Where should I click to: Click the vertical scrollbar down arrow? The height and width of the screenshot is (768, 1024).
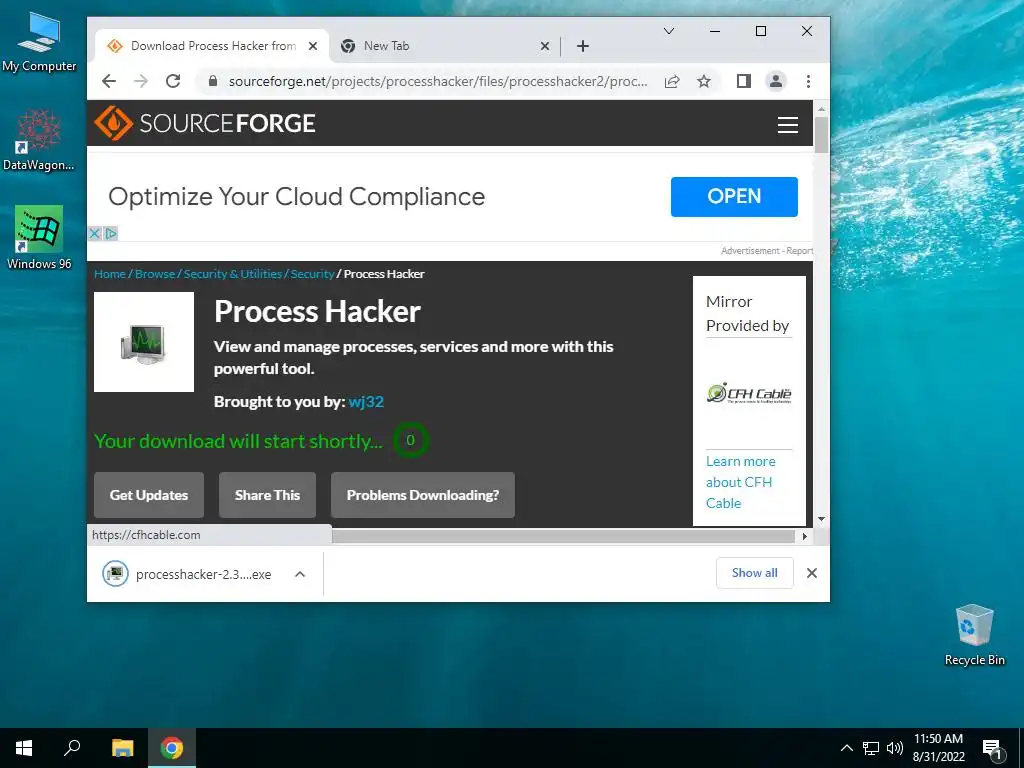click(822, 519)
